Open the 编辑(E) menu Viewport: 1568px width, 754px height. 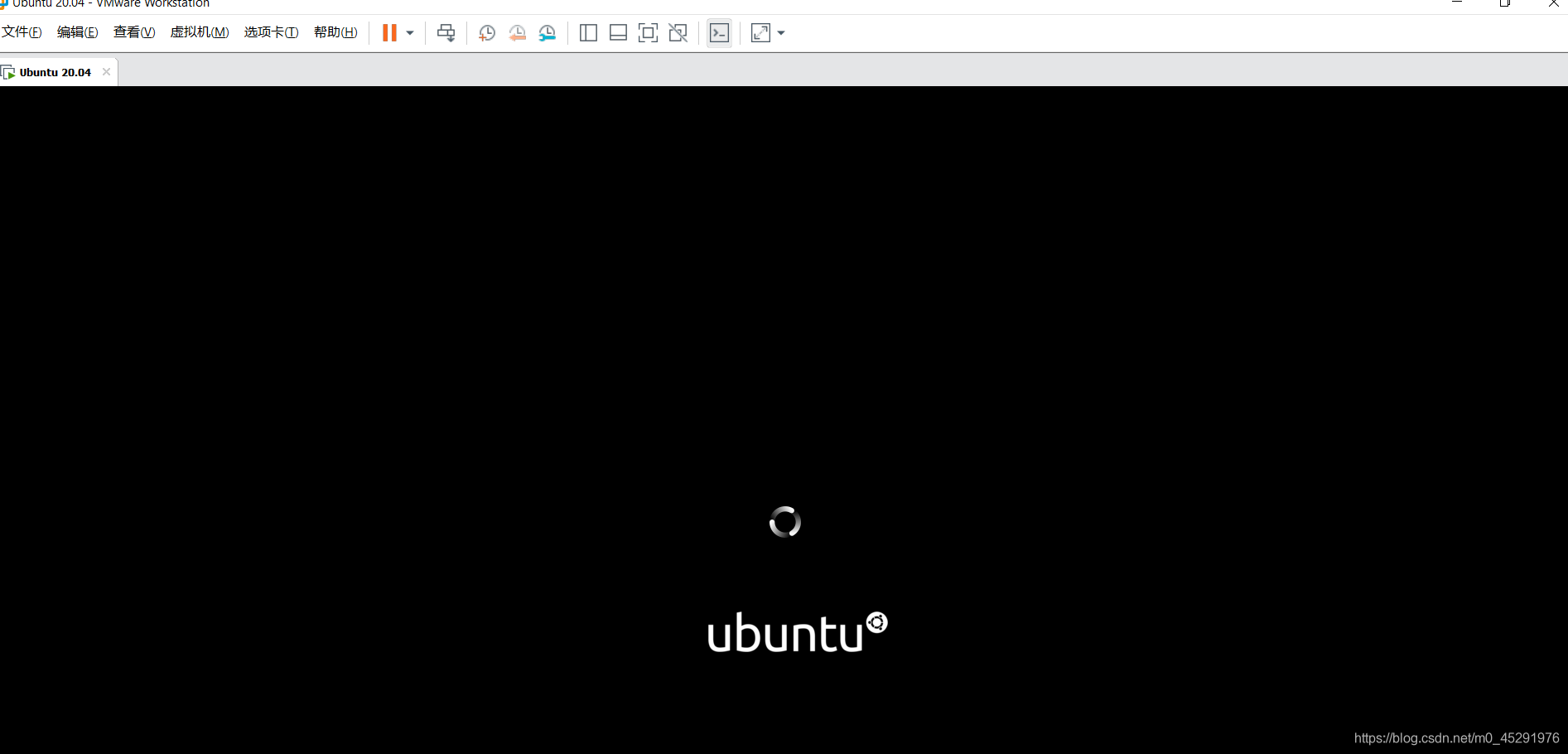tap(77, 32)
